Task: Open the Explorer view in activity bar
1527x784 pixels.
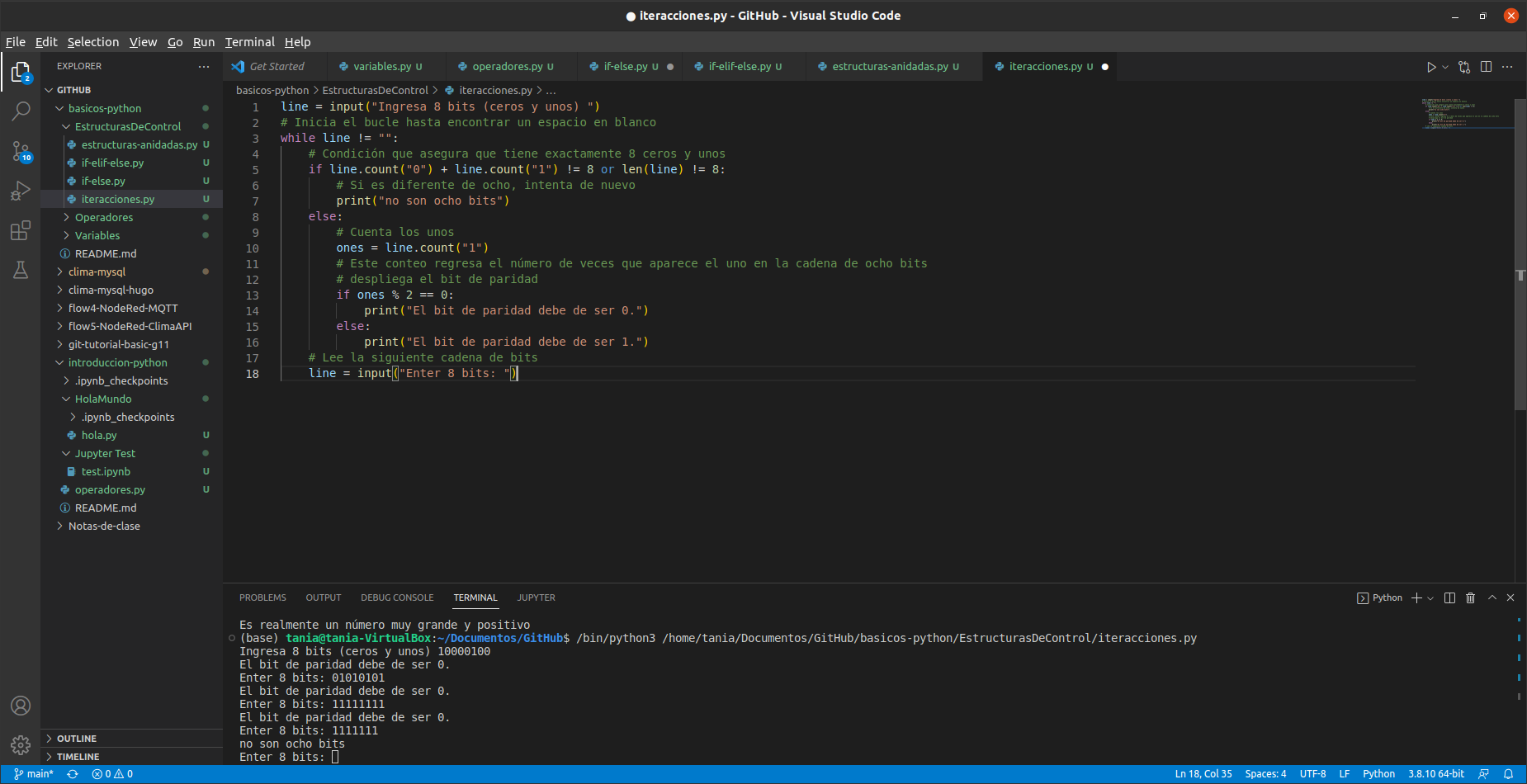Action: (21, 73)
